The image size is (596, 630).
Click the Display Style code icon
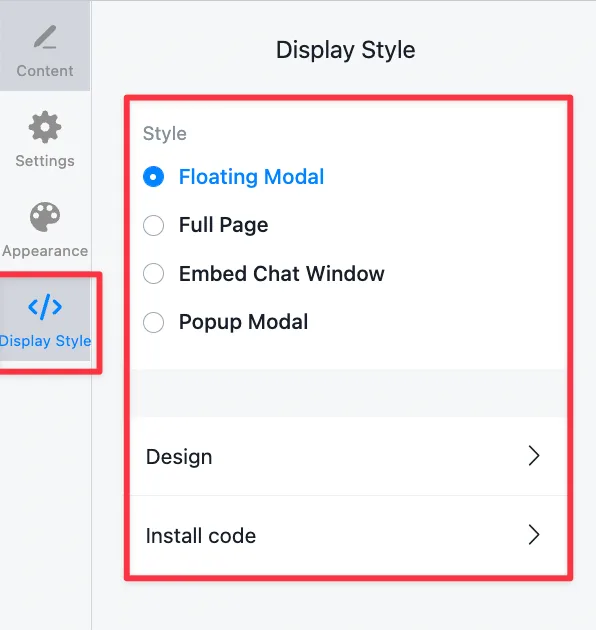coord(45,307)
